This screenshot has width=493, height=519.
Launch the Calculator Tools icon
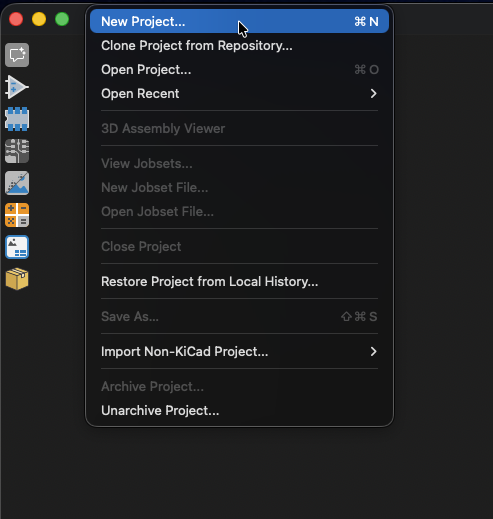(17, 215)
